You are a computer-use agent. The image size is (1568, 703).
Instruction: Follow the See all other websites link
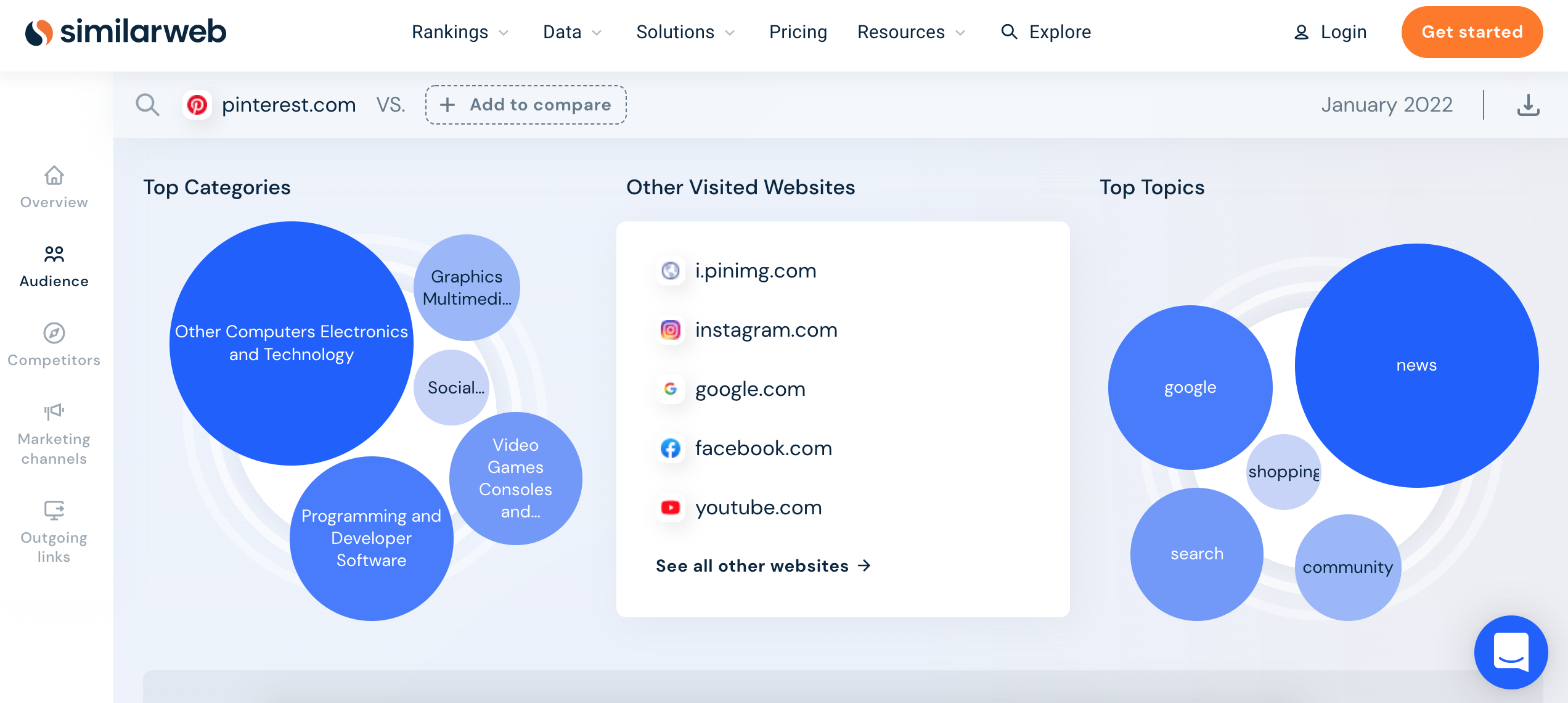762,565
